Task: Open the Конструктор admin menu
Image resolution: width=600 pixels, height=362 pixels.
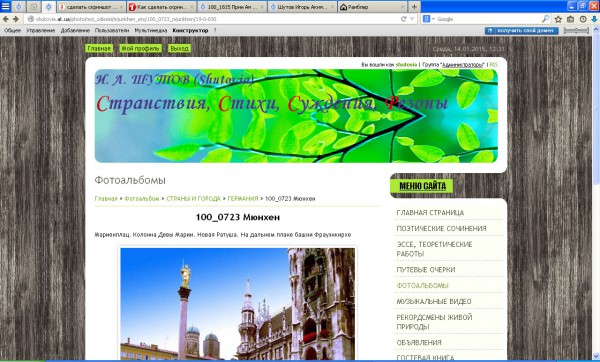Action: 190,31
